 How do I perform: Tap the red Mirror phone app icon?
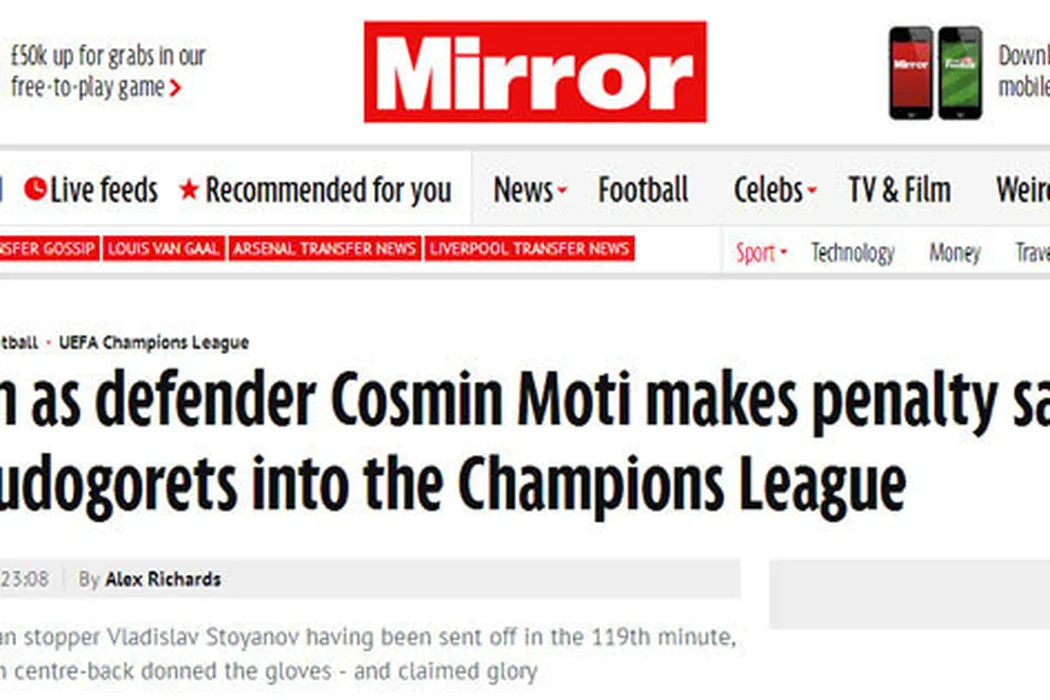click(x=910, y=73)
